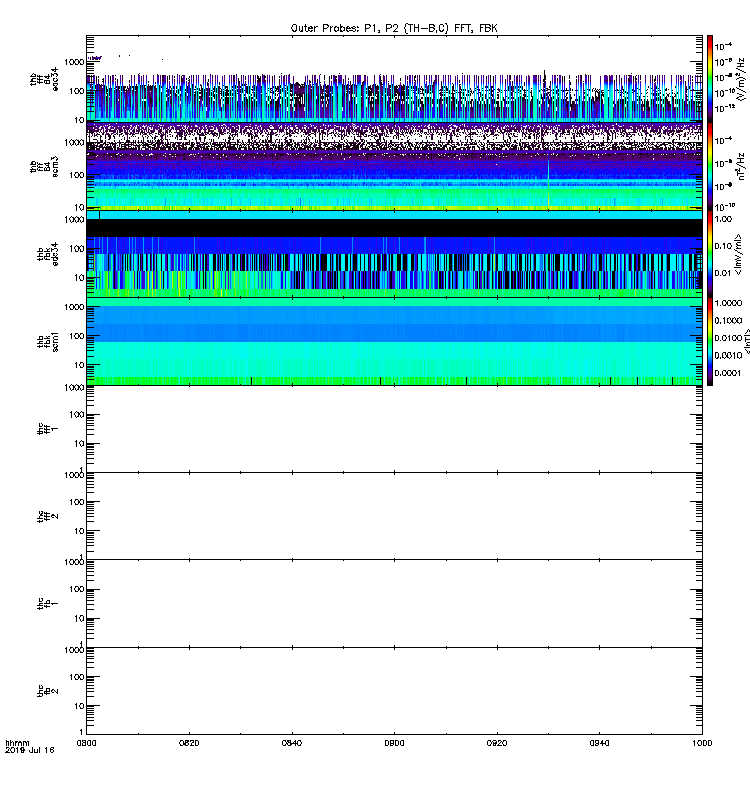Click inside the empty thc fff 1 panel
The image size is (750, 800).
point(394,429)
